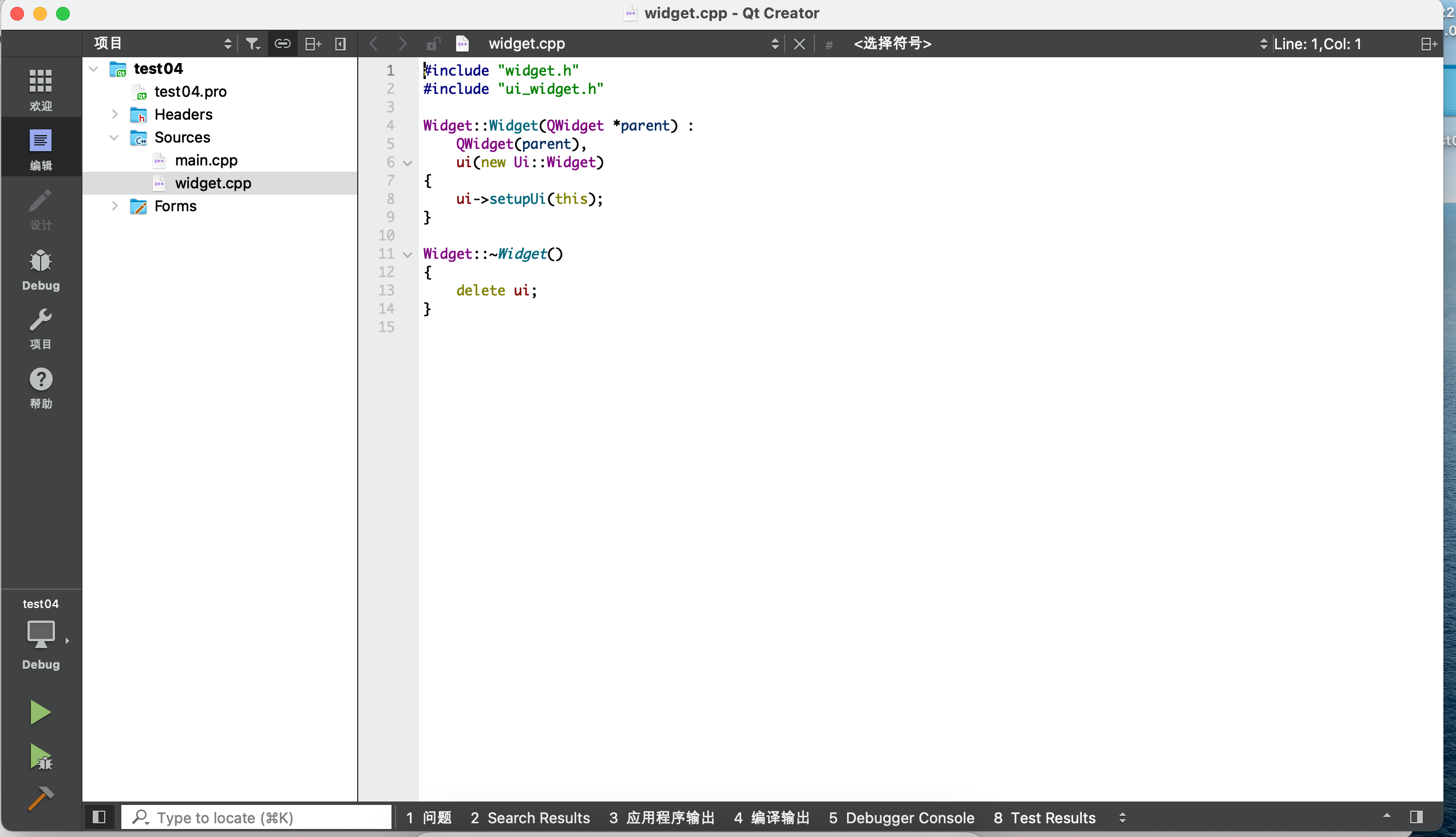Toggle the file lock icon
1456x837 pixels.
click(433, 43)
